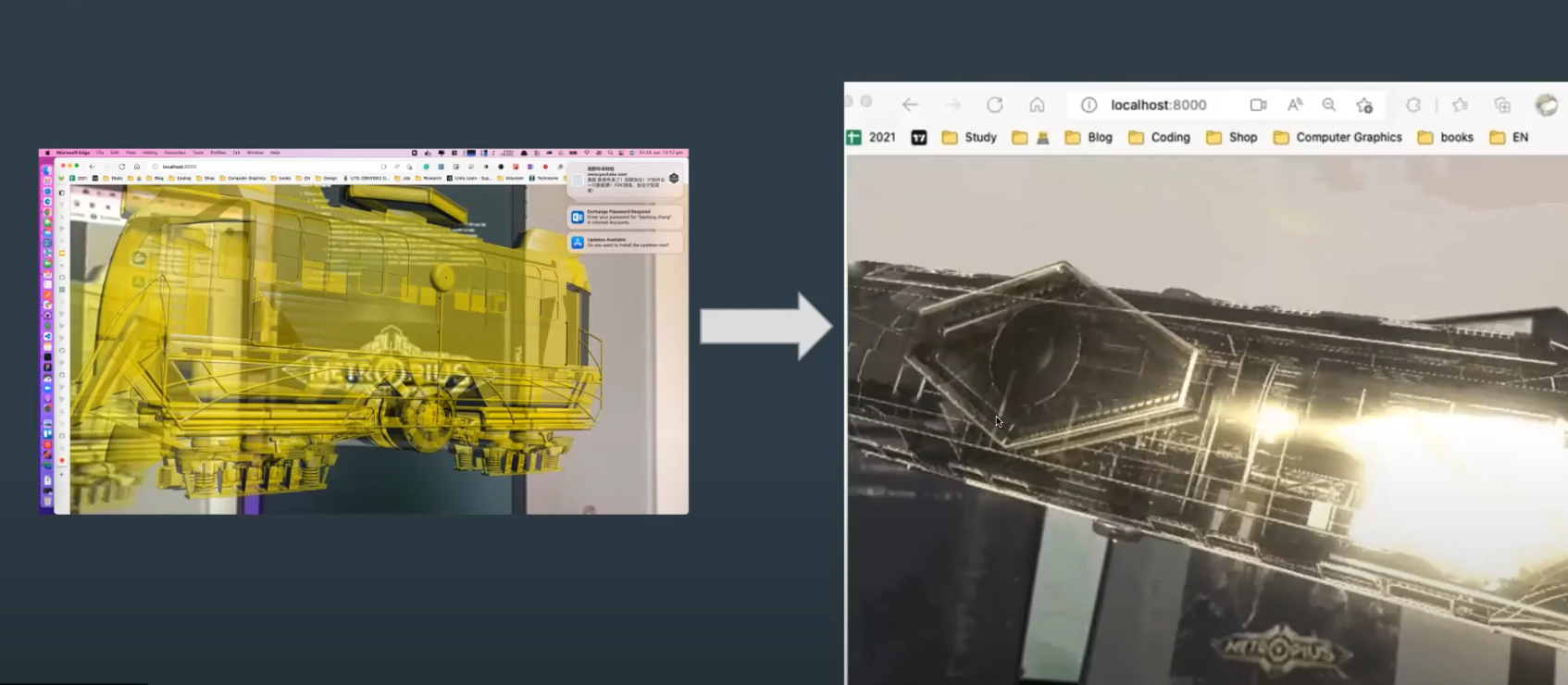
Task: Click the profile avatar in large browser toolbar
Action: tap(1546, 105)
